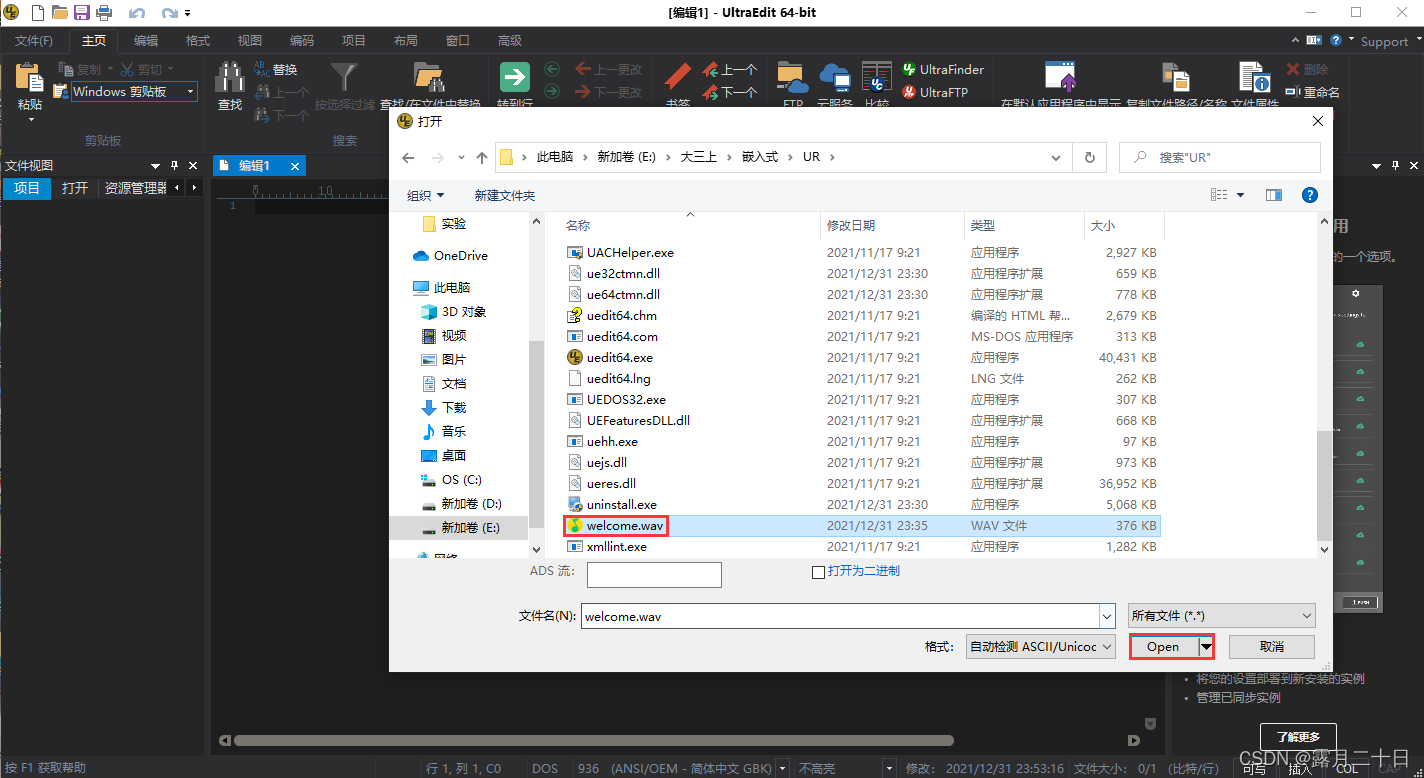The height and width of the screenshot is (778, 1424).
Task: Launch the 比较 (Compare) tool
Action: point(875,76)
